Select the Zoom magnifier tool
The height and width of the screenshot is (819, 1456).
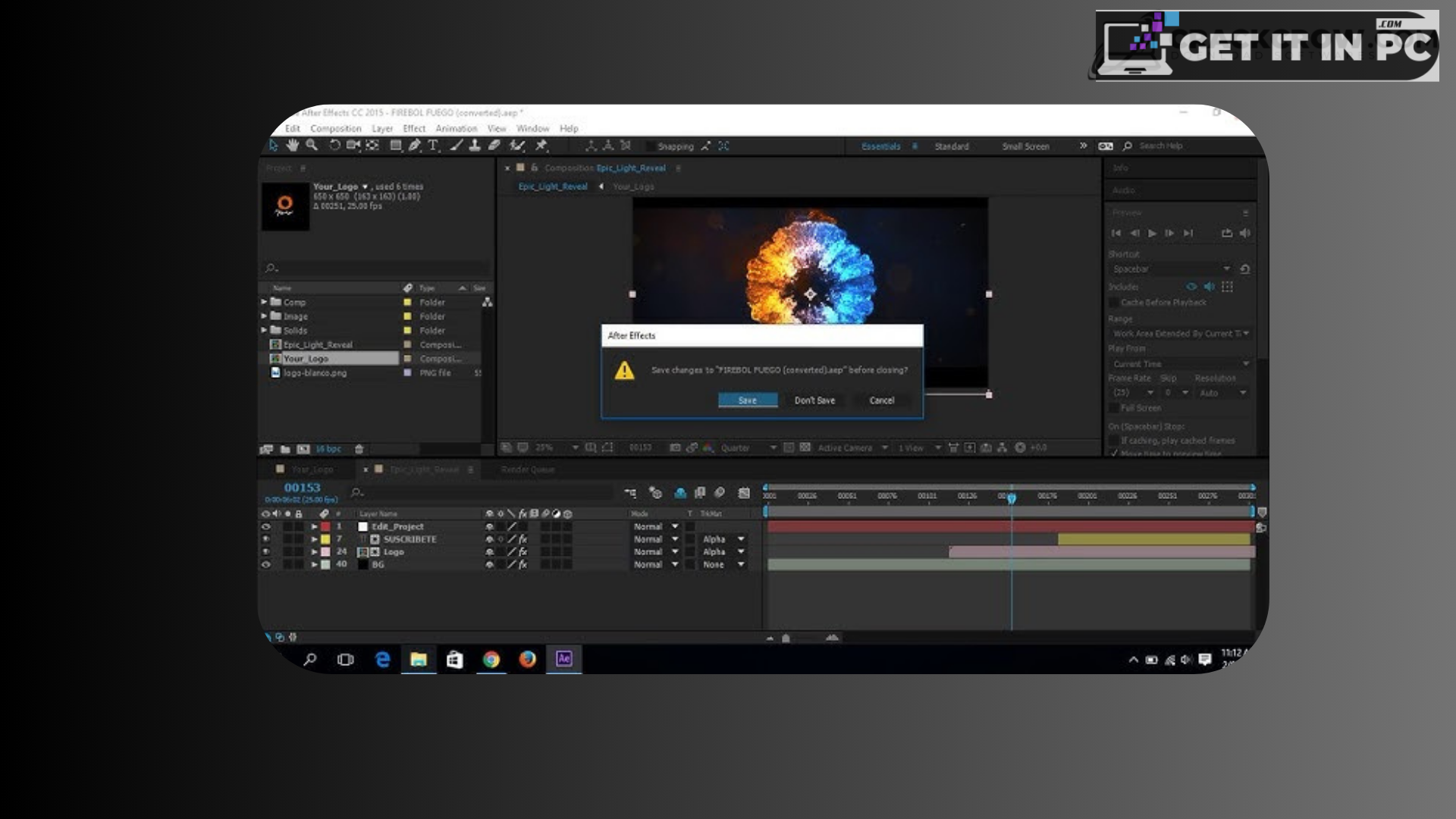pyautogui.click(x=312, y=145)
